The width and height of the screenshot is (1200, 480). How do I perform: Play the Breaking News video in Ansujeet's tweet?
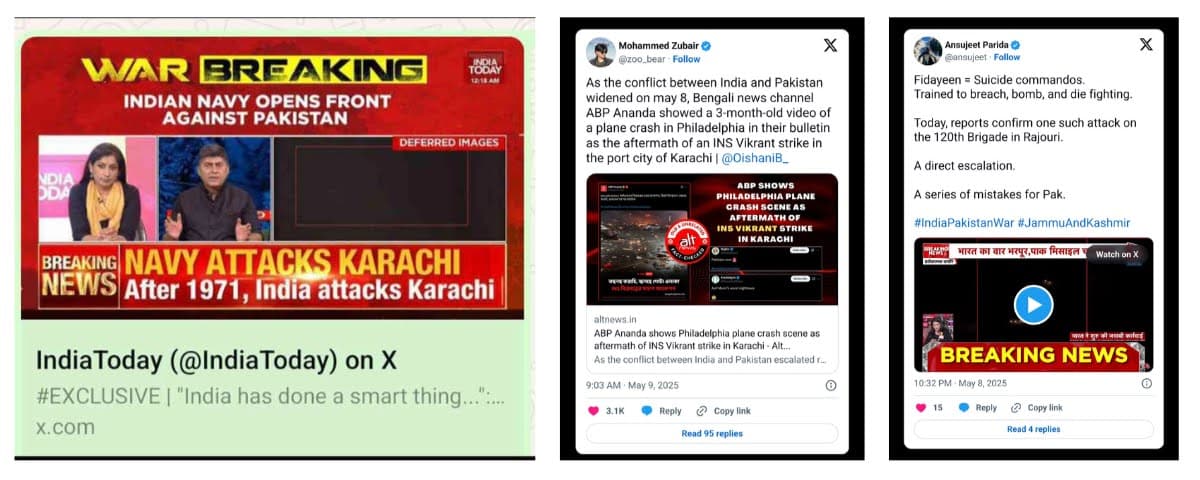pyautogui.click(x=1033, y=304)
